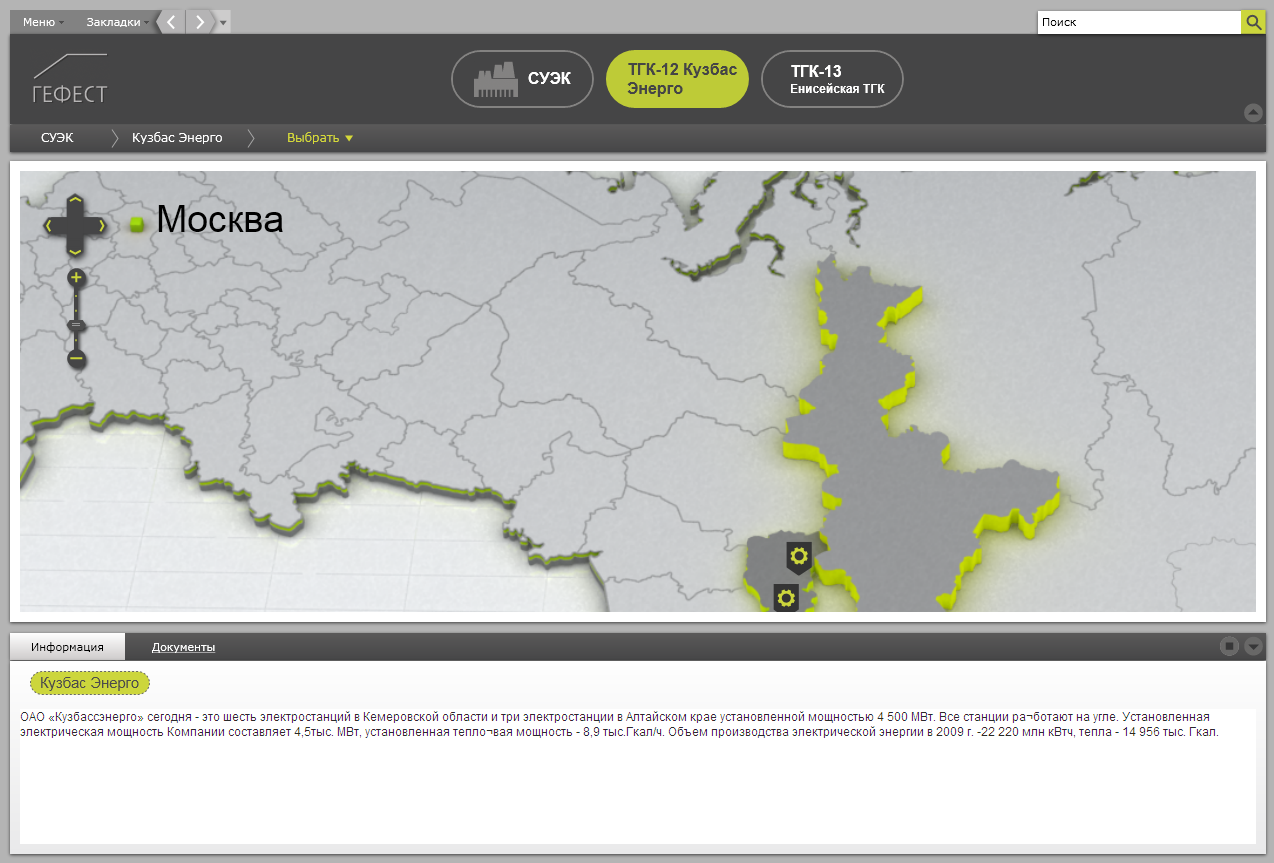Click the upper gear facility marker
1274x863 pixels.
[x=798, y=556]
